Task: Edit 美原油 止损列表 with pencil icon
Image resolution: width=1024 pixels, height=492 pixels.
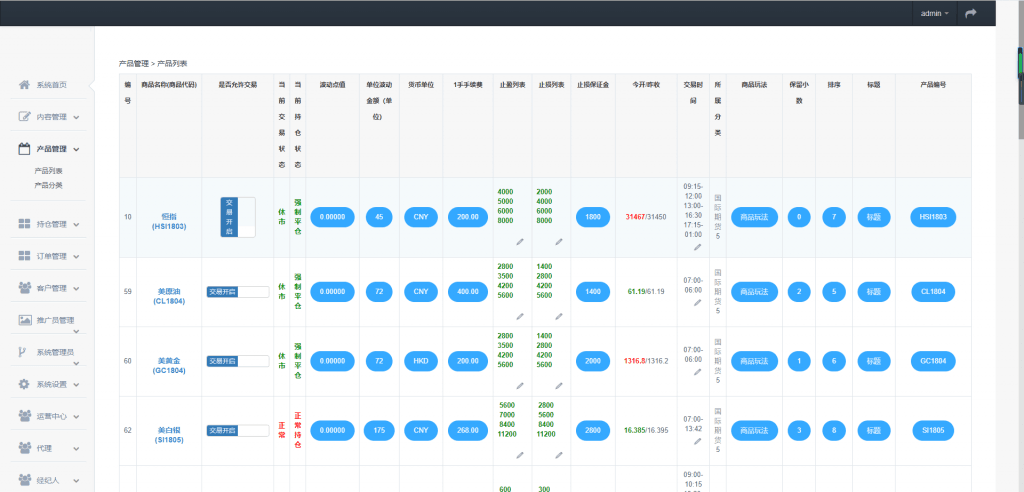Action: (558, 316)
